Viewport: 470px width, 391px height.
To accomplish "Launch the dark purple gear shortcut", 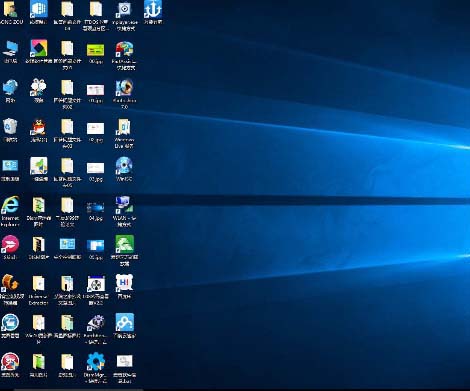I will click(96, 322).
